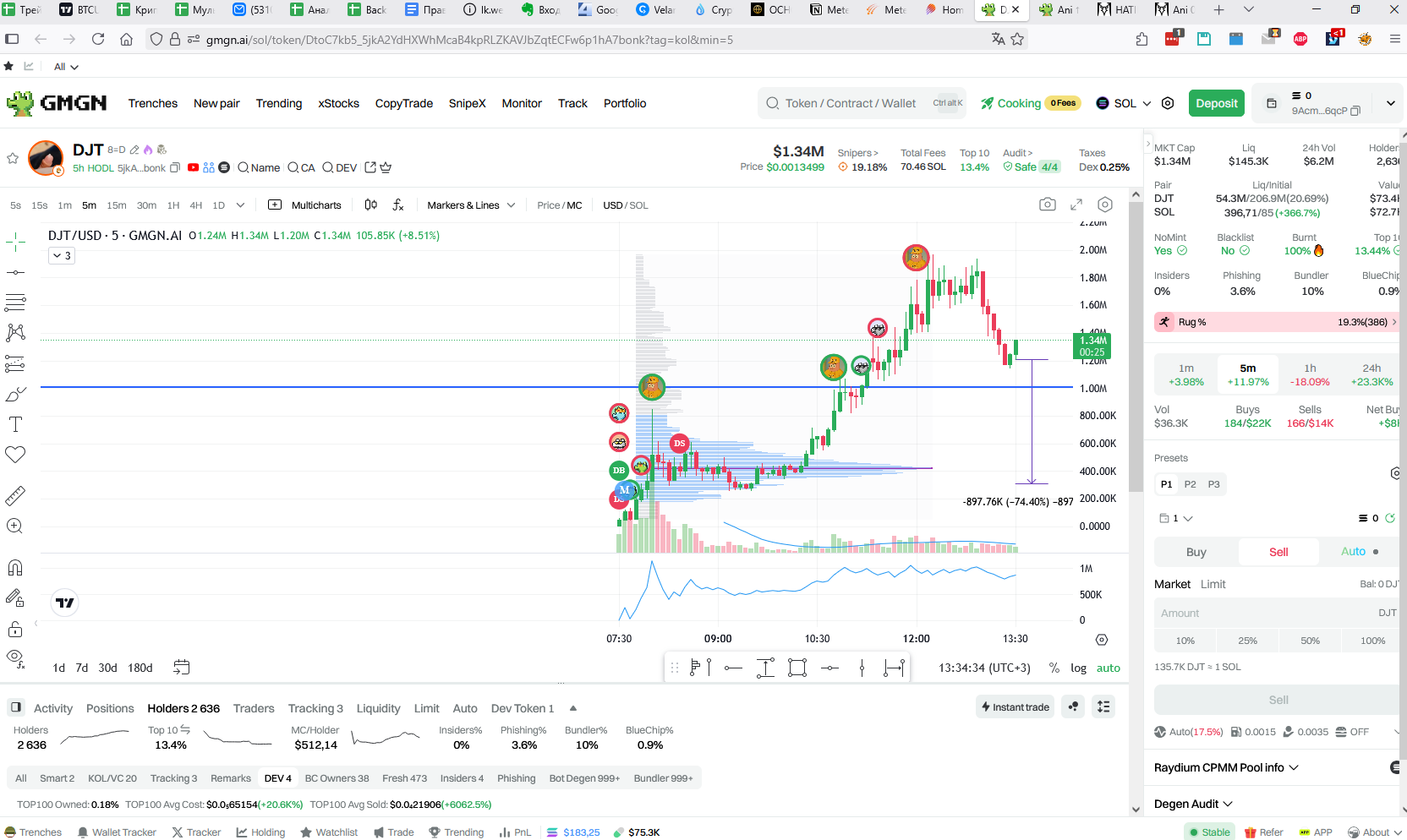Click the token search field
This screenshot has height=840, width=1407.
863,103
